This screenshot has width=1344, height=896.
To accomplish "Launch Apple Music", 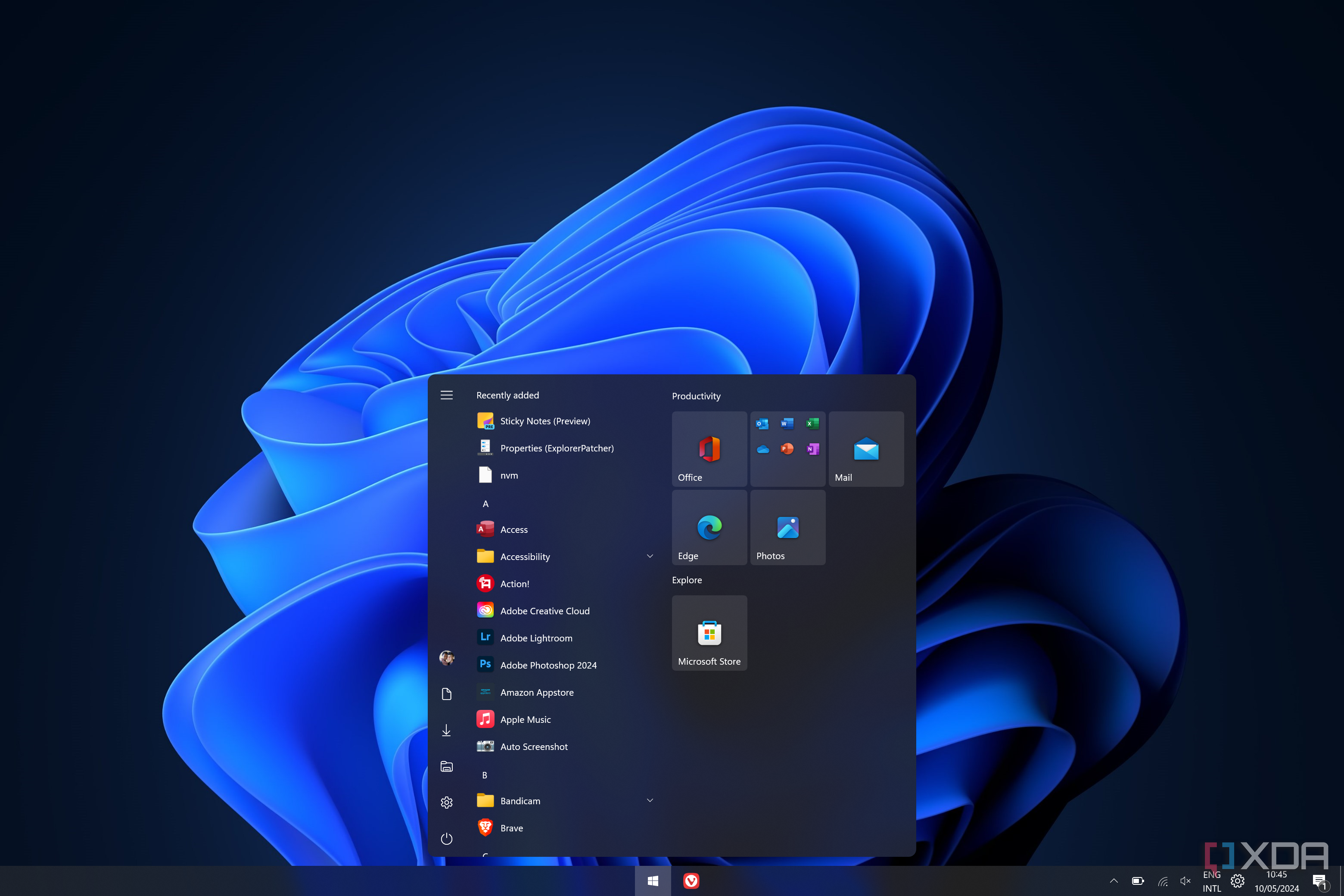I will pos(566,719).
